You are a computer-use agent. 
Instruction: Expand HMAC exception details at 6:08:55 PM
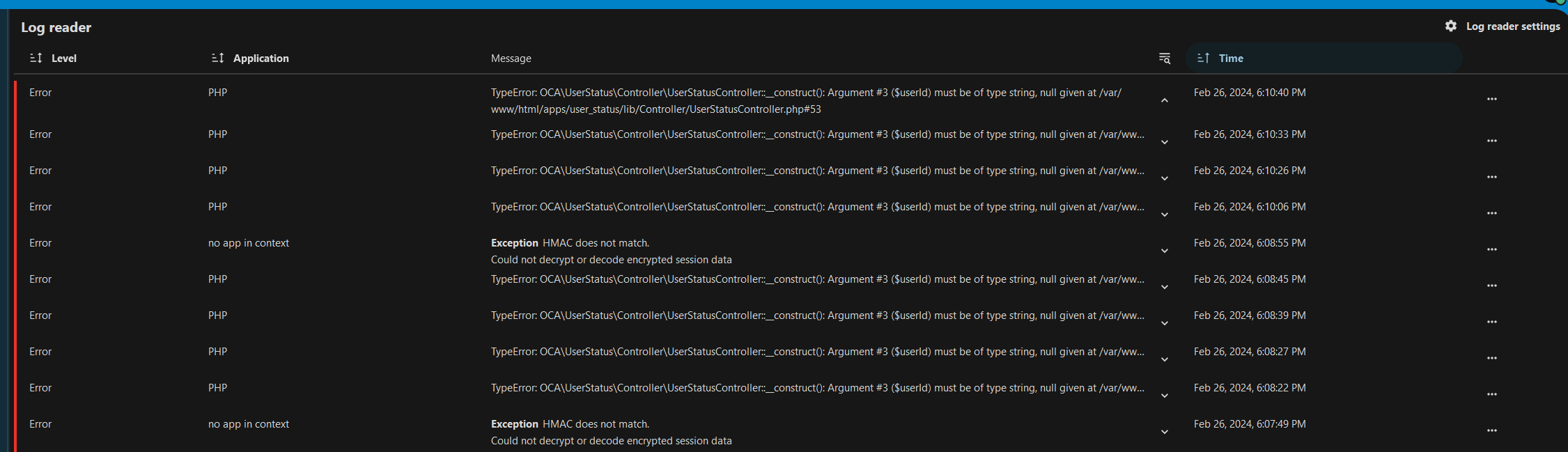pyautogui.click(x=1164, y=251)
